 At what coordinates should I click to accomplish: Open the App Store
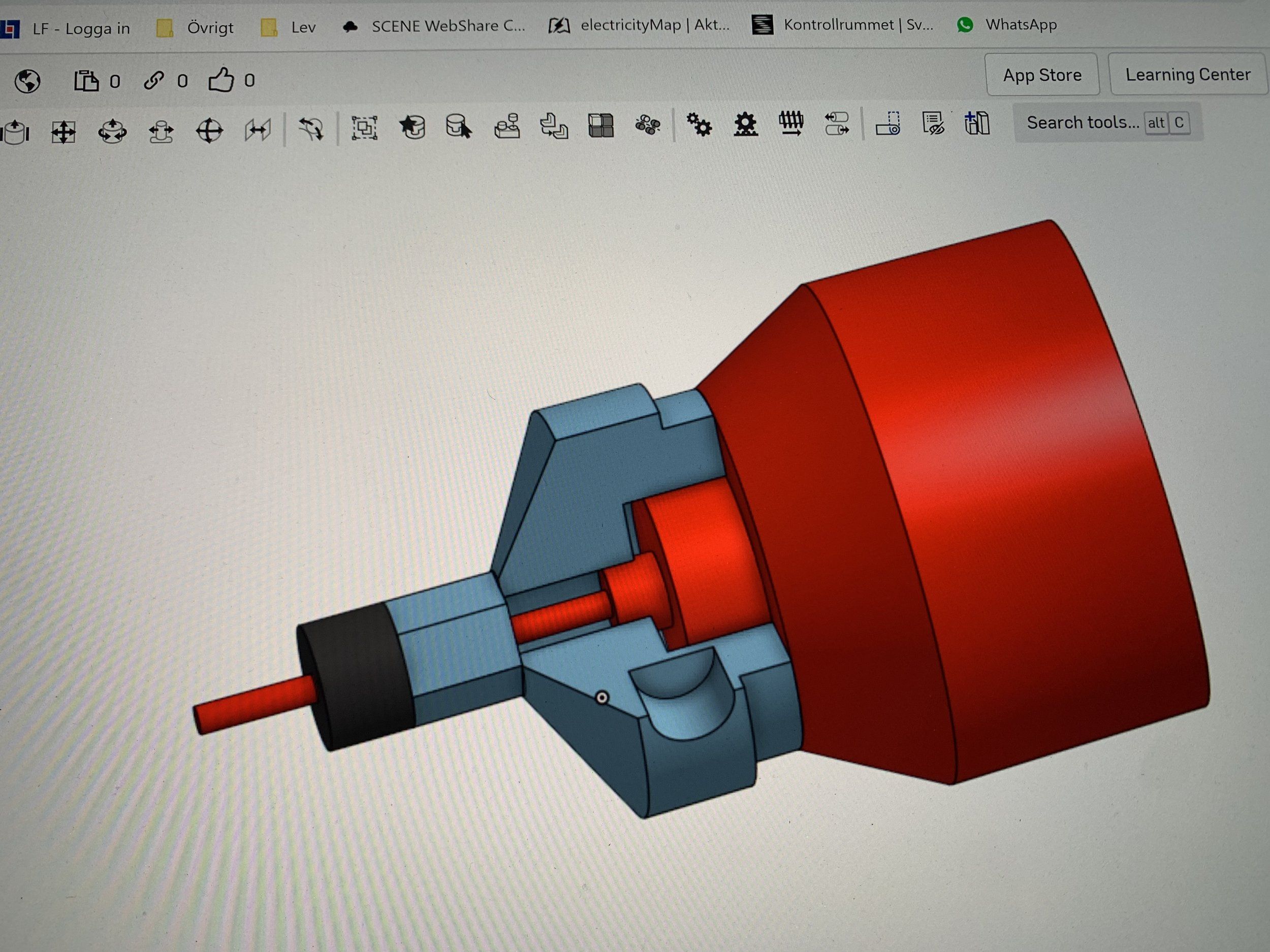point(1041,75)
